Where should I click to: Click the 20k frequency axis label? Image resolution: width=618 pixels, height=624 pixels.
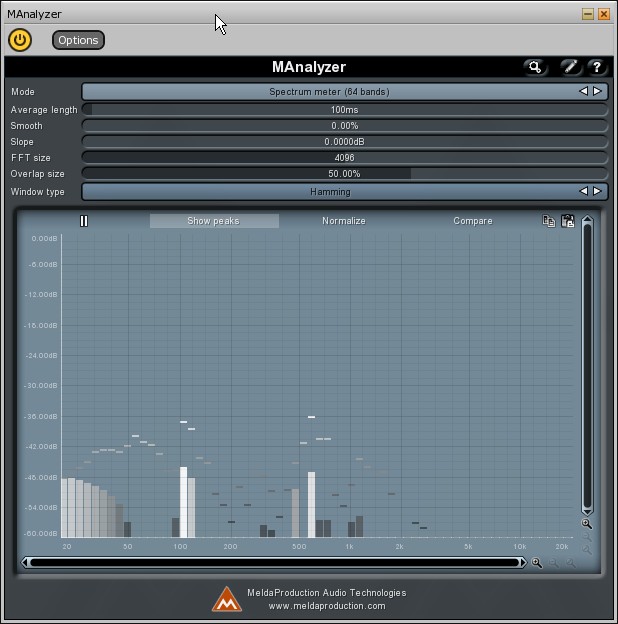[x=562, y=547]
